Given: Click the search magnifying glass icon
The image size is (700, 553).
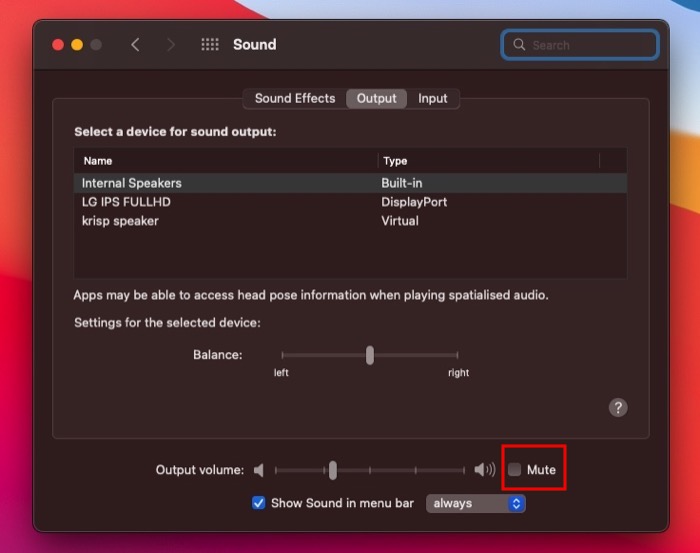Looking at the screenshot, I should point(519,45).
